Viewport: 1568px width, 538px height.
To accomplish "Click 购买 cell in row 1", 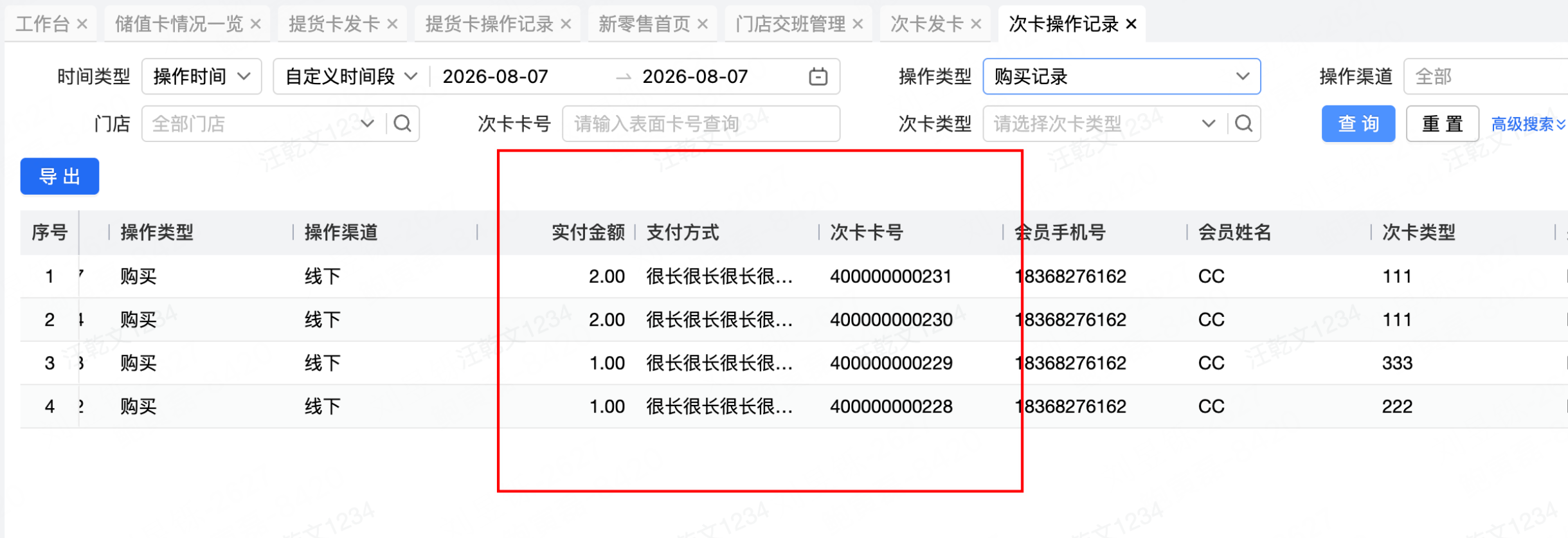I will point(138,276).
